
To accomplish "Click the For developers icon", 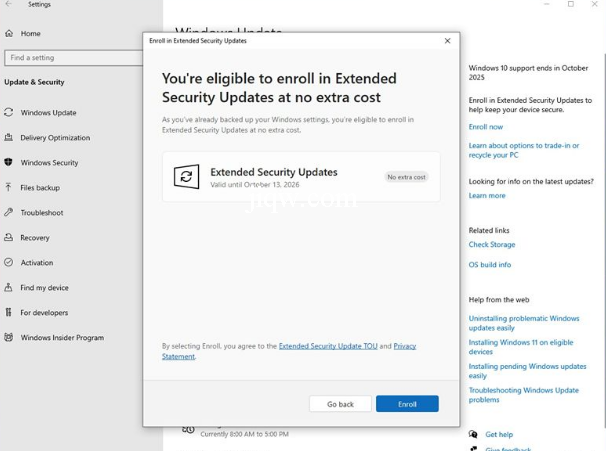I will coord(9,312).
